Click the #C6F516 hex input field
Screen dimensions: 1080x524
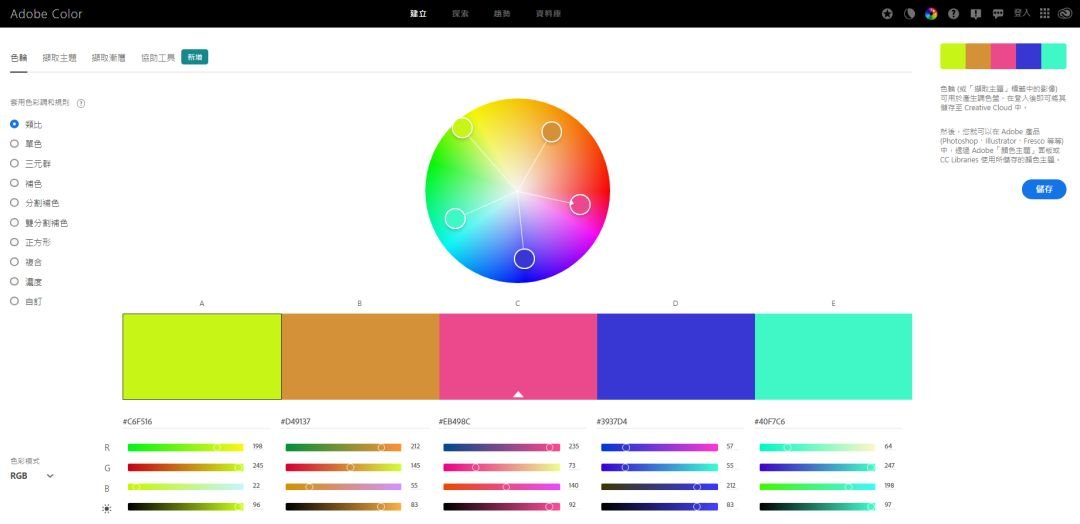coord(196,421)
